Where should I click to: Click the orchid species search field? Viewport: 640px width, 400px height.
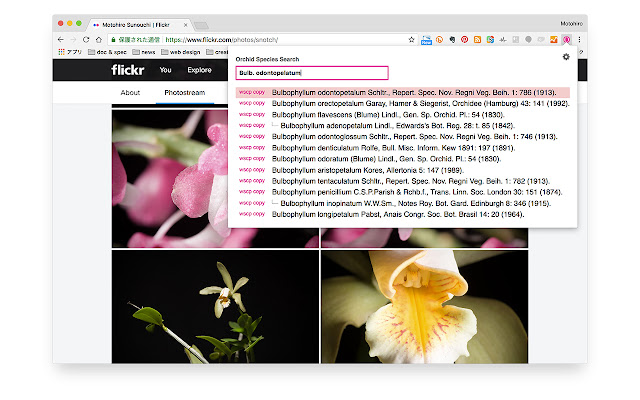tap(312, 73)
